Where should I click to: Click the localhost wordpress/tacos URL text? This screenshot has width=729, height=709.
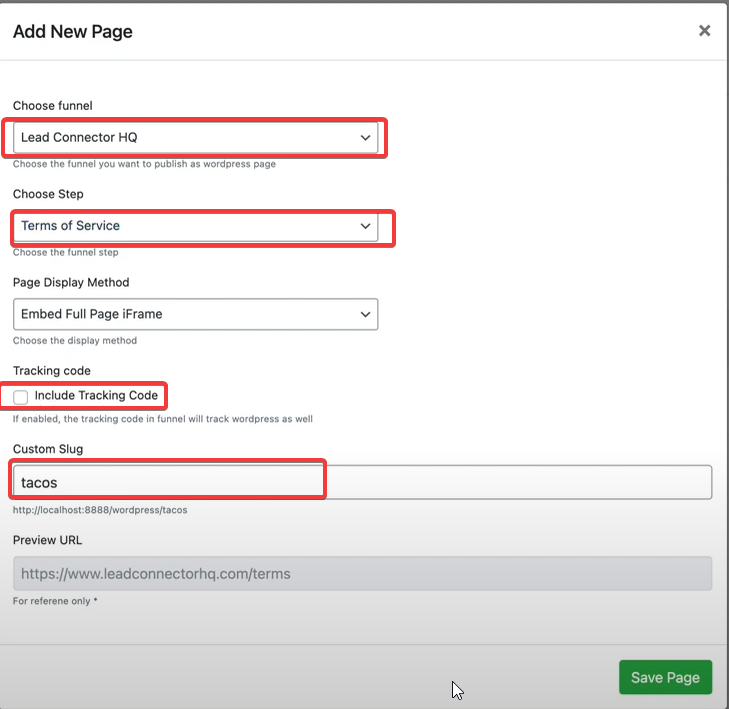[x=100, y=510]
